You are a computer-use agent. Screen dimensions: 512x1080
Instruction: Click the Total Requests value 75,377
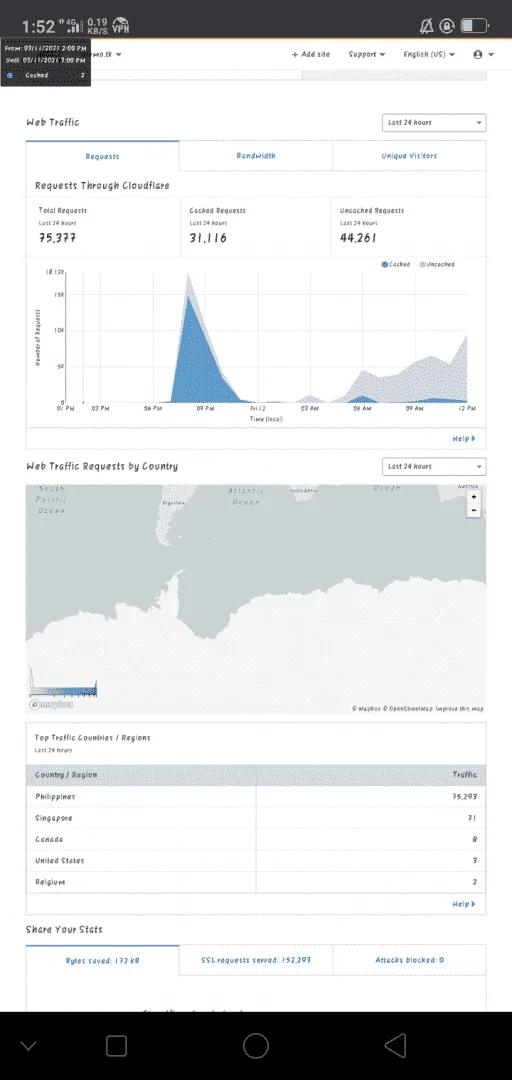click(x=57, y=238)
